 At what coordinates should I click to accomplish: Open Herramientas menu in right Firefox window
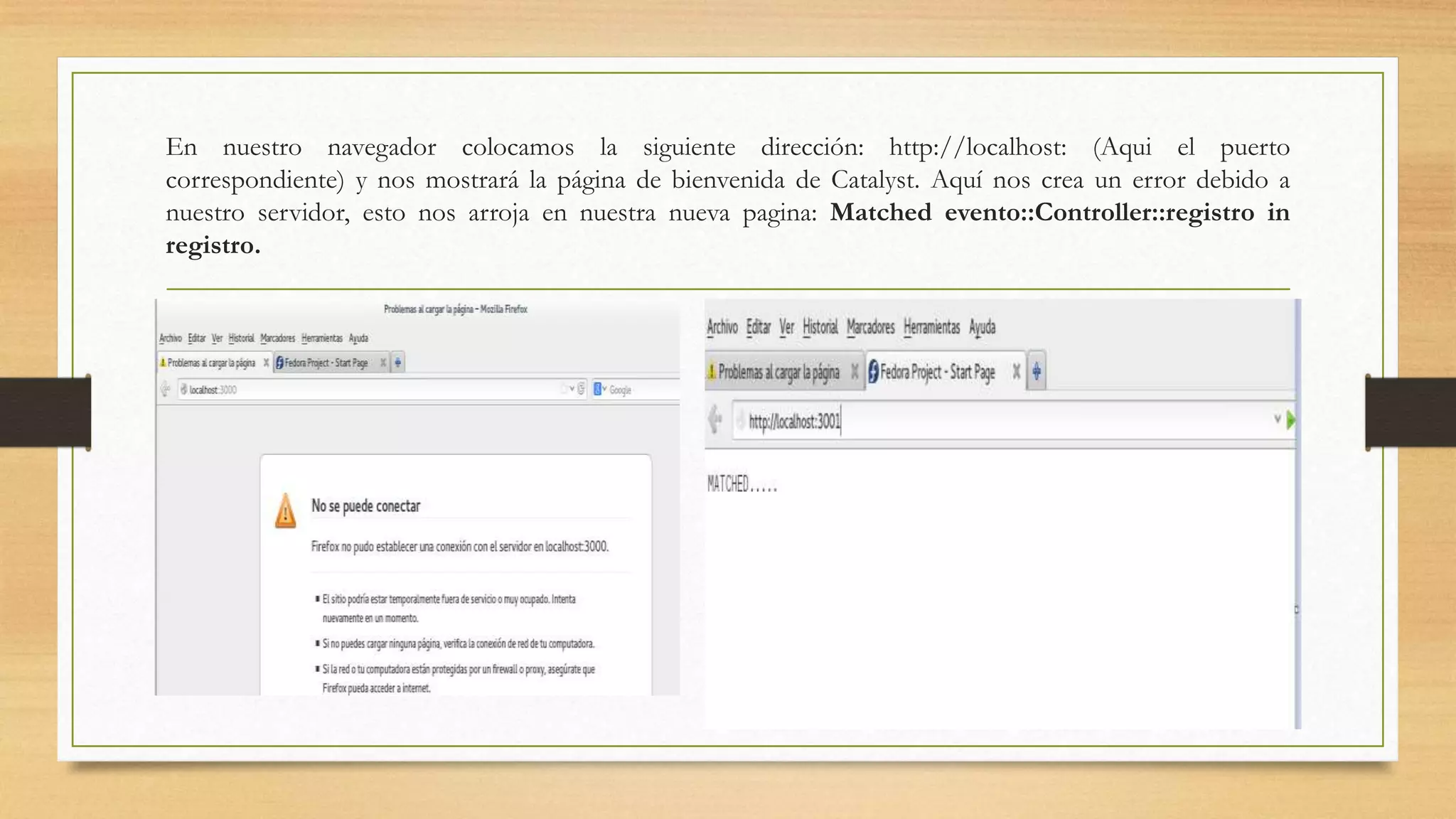tap(932, 327)
